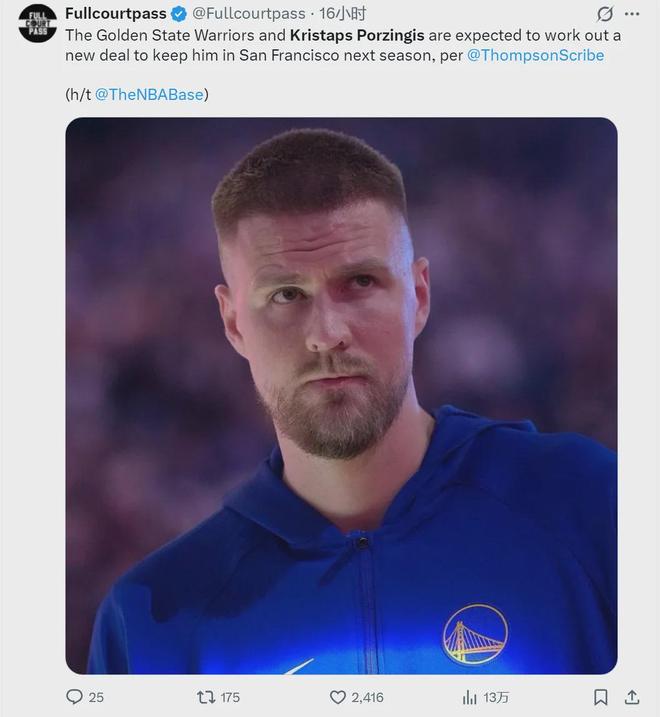Open the @ThompsonScribe mention link

click(x=535, y=55)
